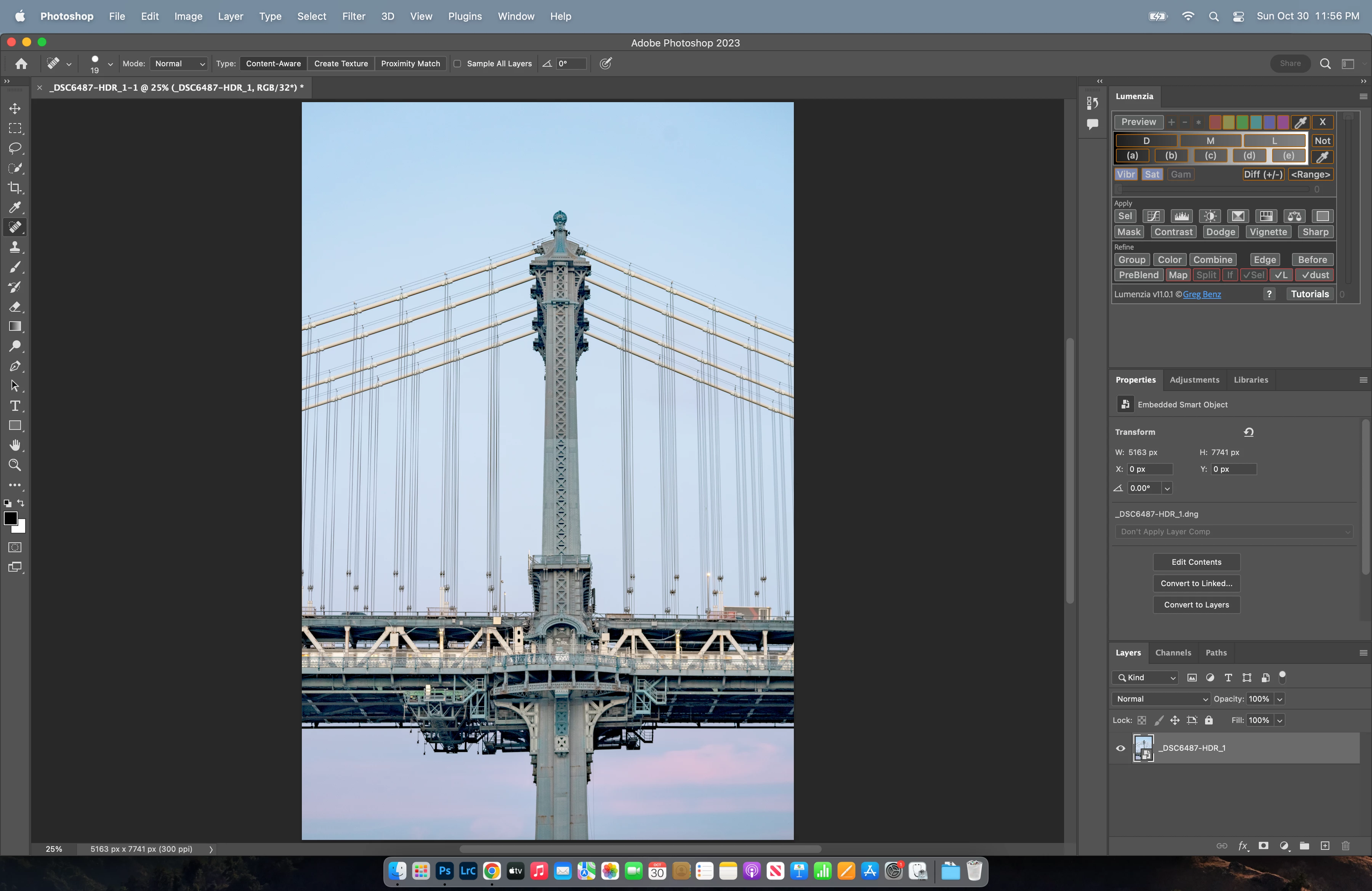Select the Horizontal Type tool

pos(15,406)
